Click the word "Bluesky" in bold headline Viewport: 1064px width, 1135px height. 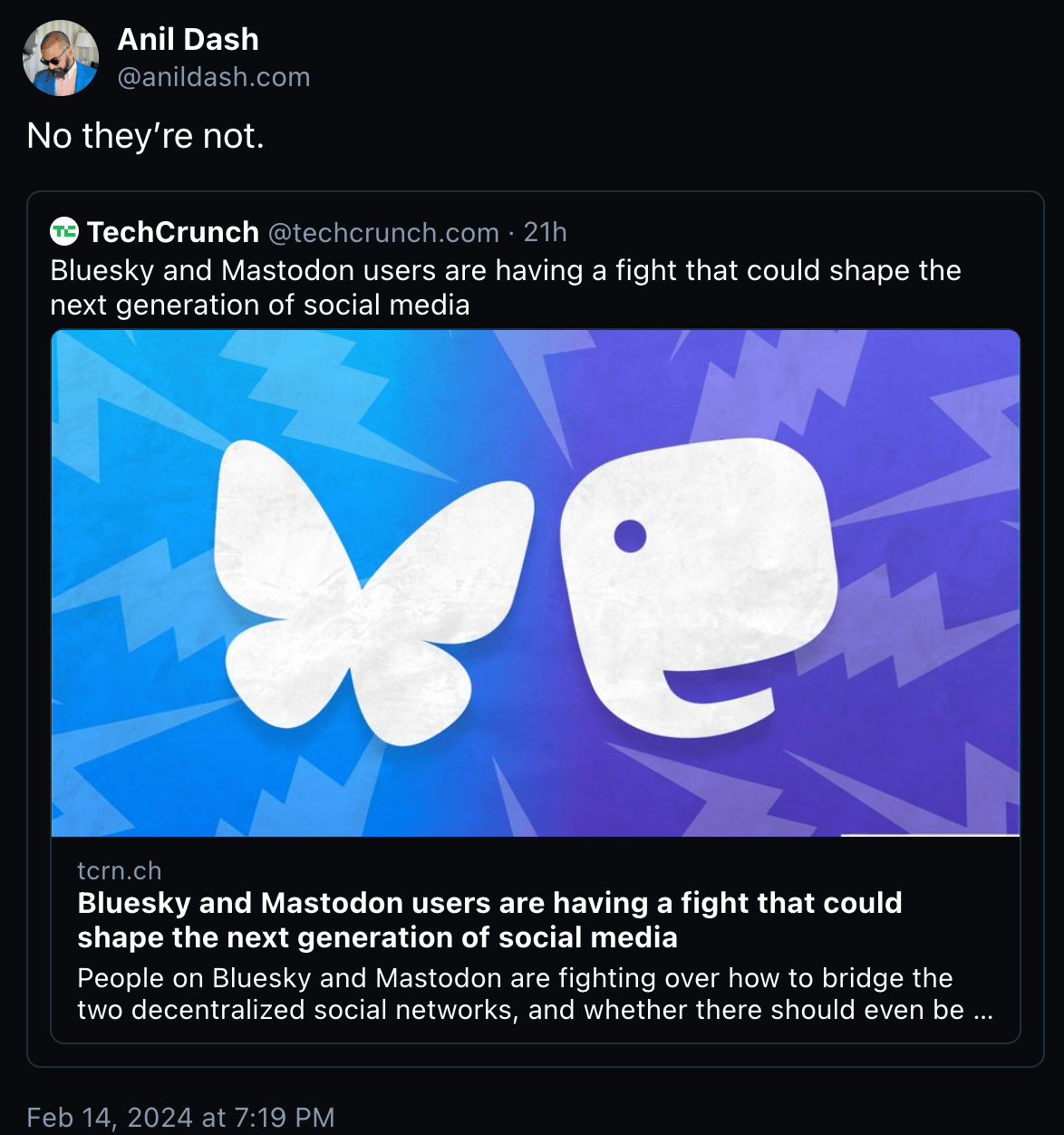[133, 903]
